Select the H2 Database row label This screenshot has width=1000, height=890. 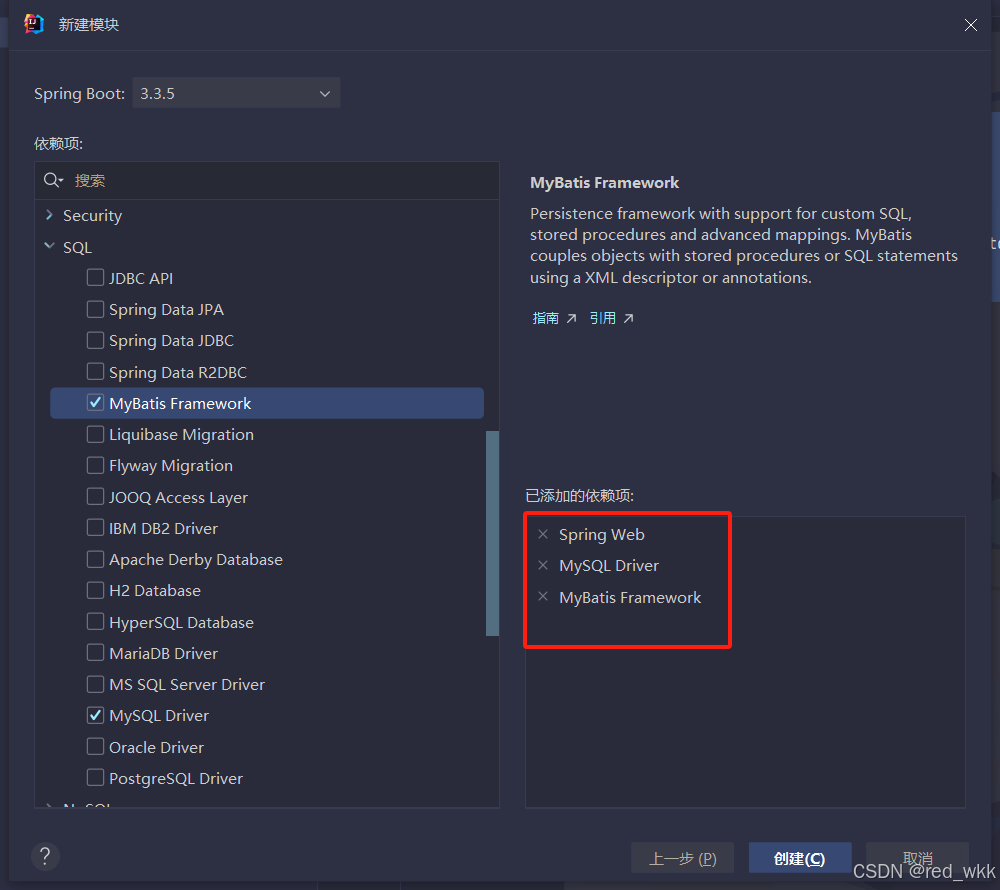[155, 591]
